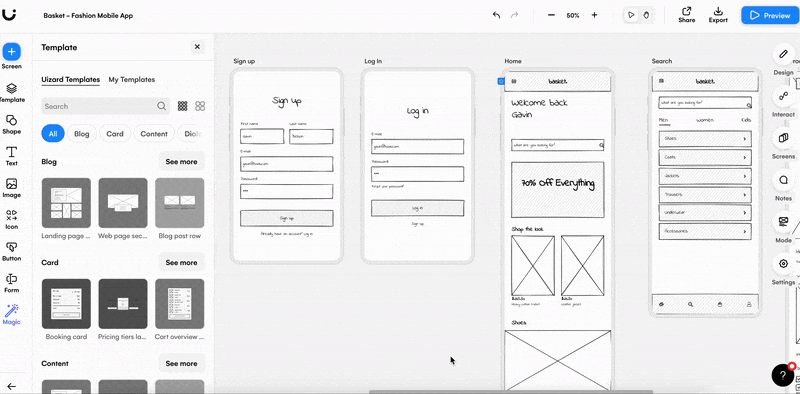Image resolution: width=800 pixels, height=394 pixels.
Task: Click the project title Basket – Fashion Mobile App
Action: (x=88, y=15)
